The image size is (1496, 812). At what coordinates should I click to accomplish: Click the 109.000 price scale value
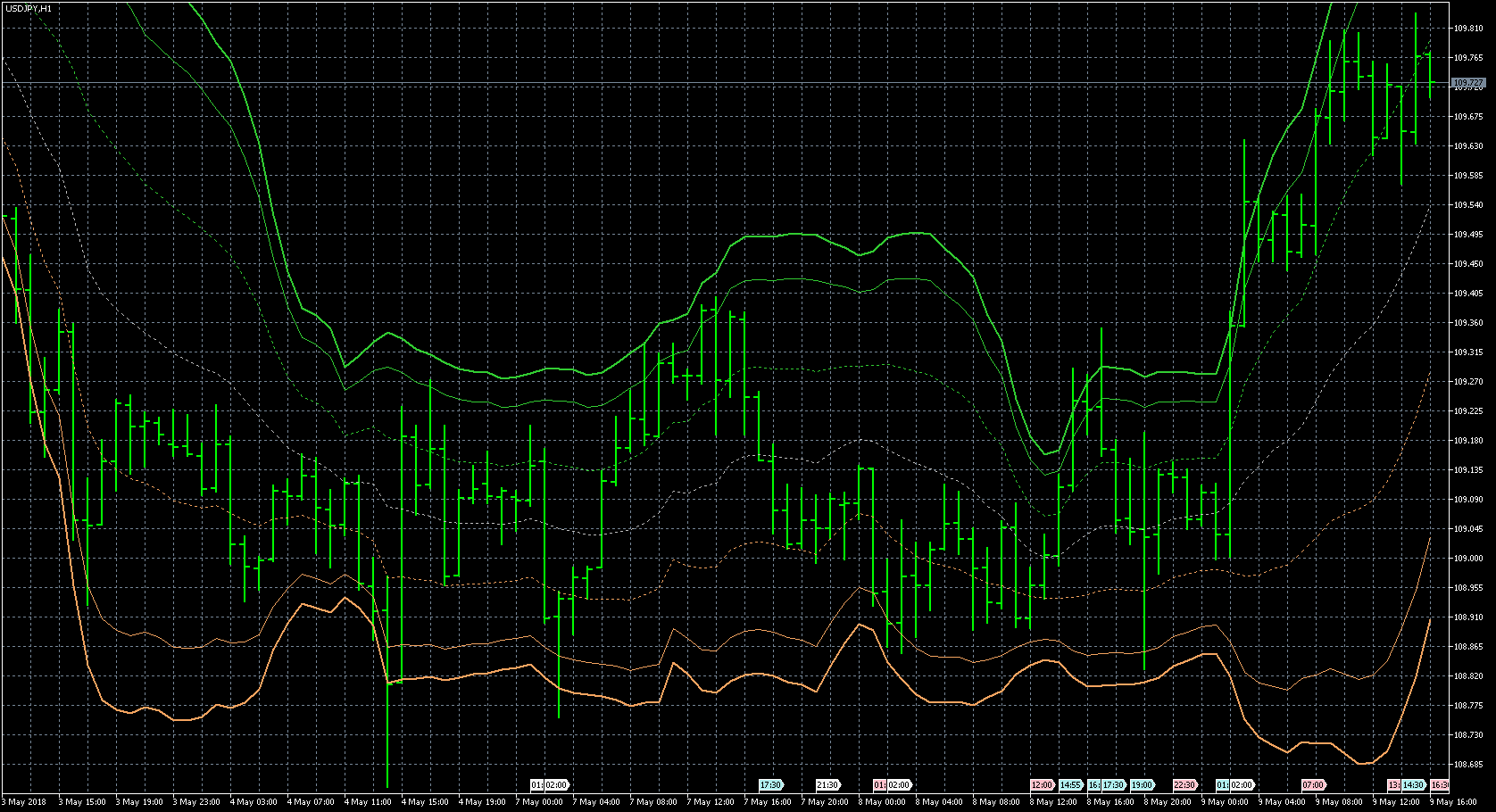pyautogui.click(x=1467, y=559)
